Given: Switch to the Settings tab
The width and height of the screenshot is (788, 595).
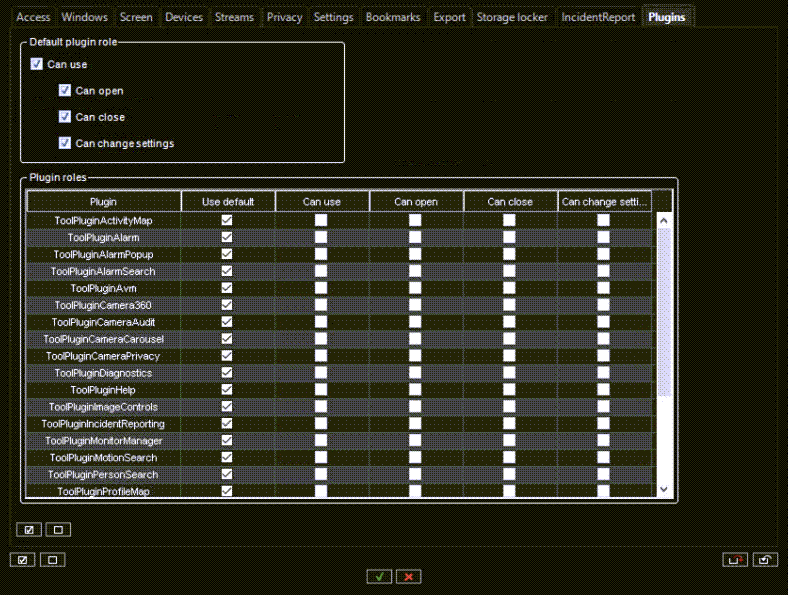Looking at the screenshot, I should point(334,17).
